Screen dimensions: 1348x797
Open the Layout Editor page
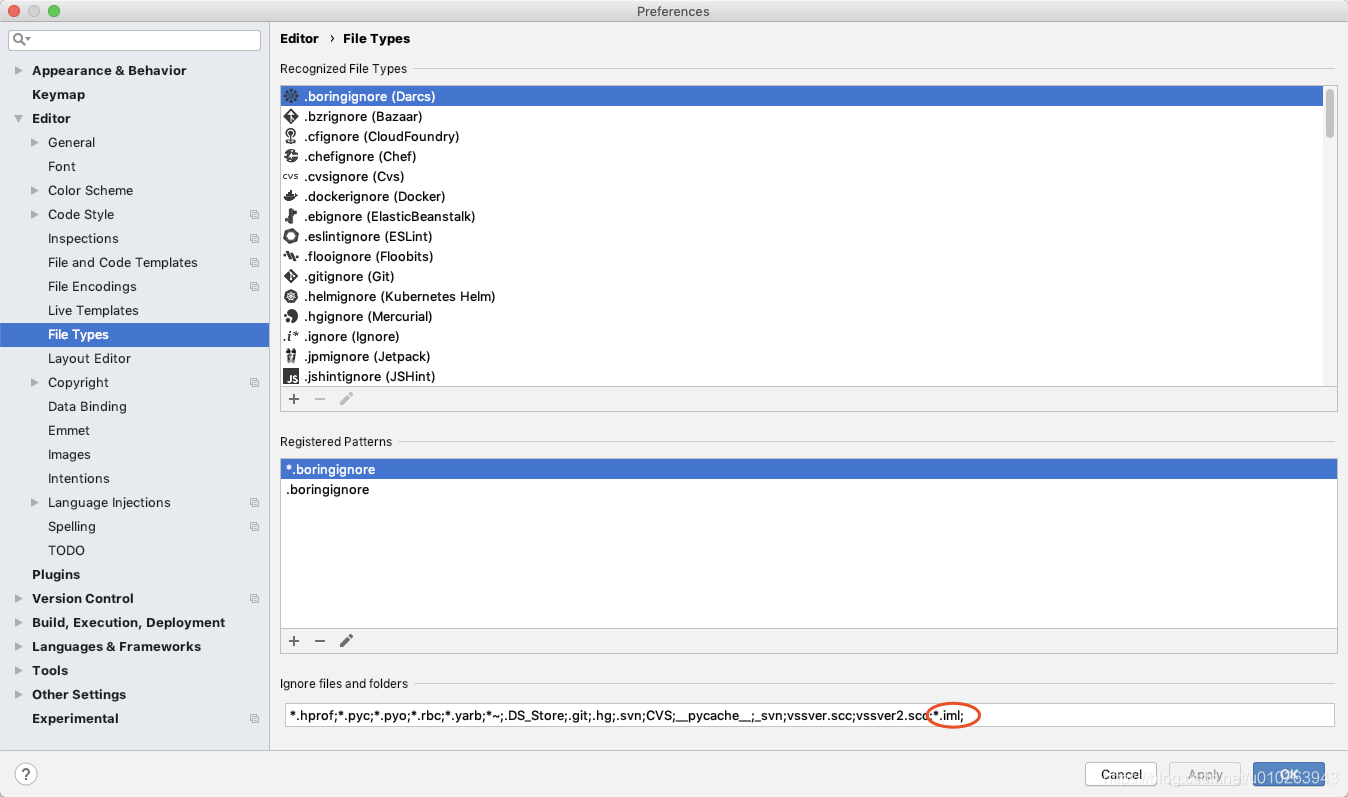[x=89, y=358]
